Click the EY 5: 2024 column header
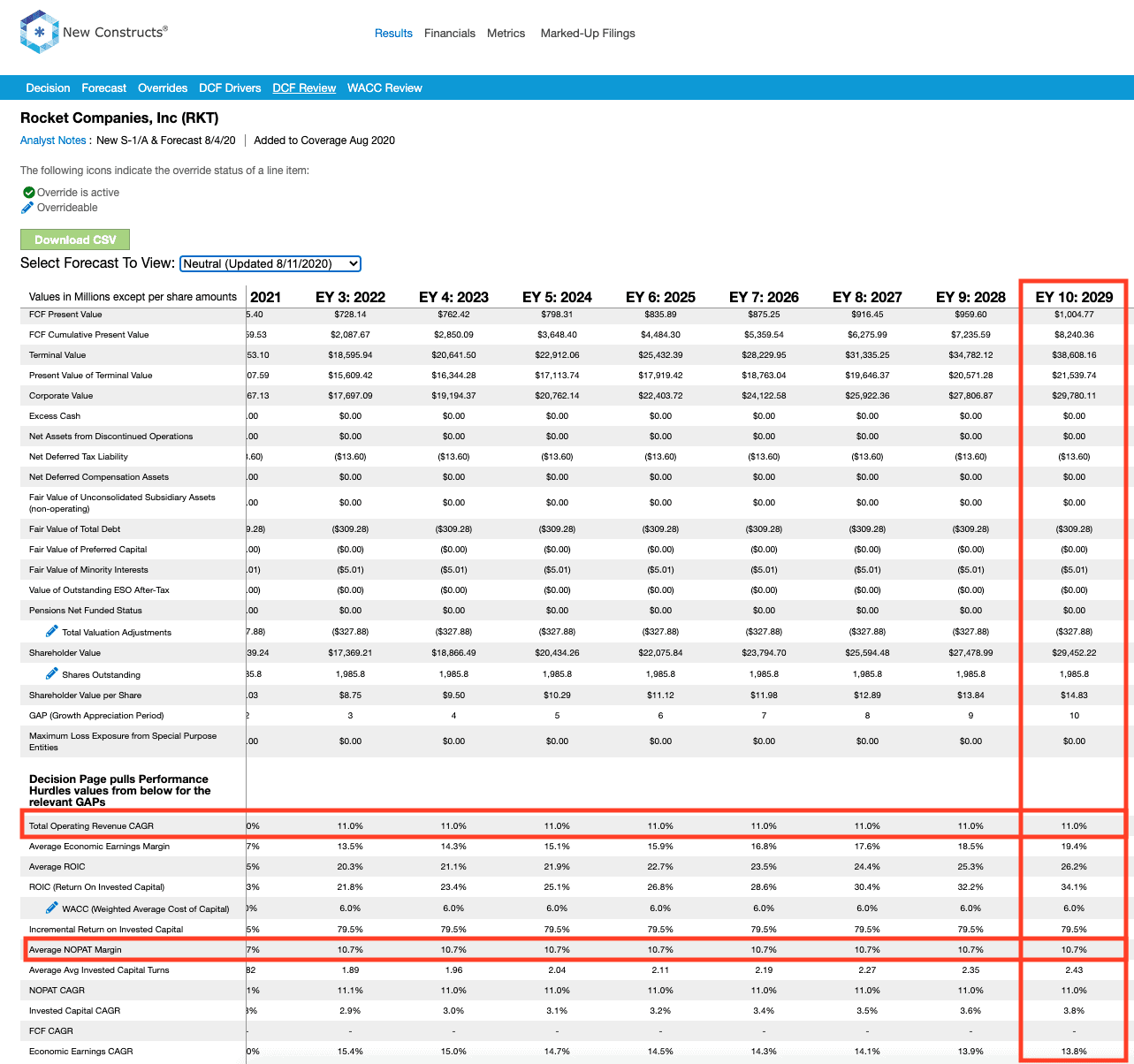 [557, 297]
